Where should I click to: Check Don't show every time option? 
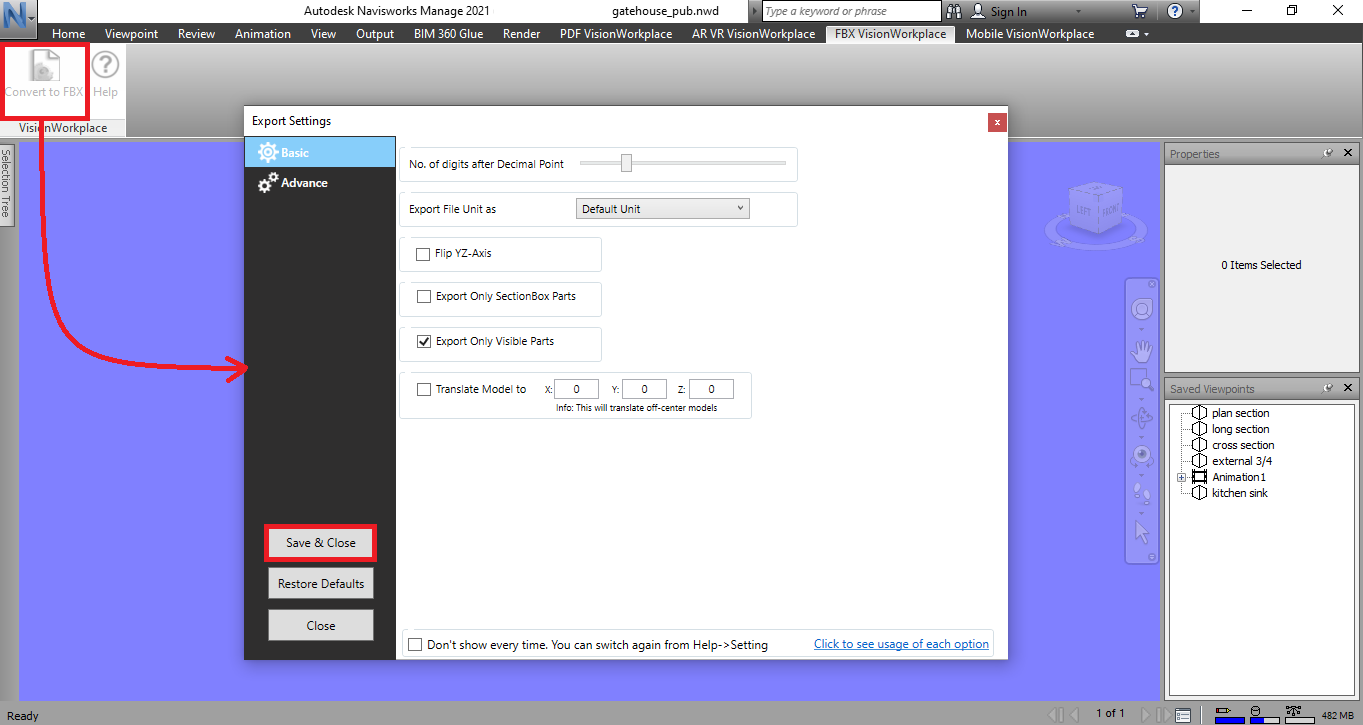tap(415, 645)
